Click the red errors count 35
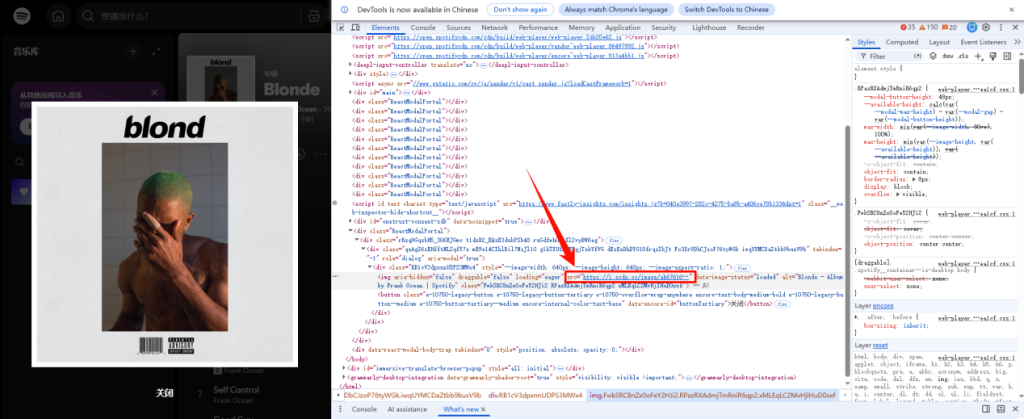 [x=908, y=27]
